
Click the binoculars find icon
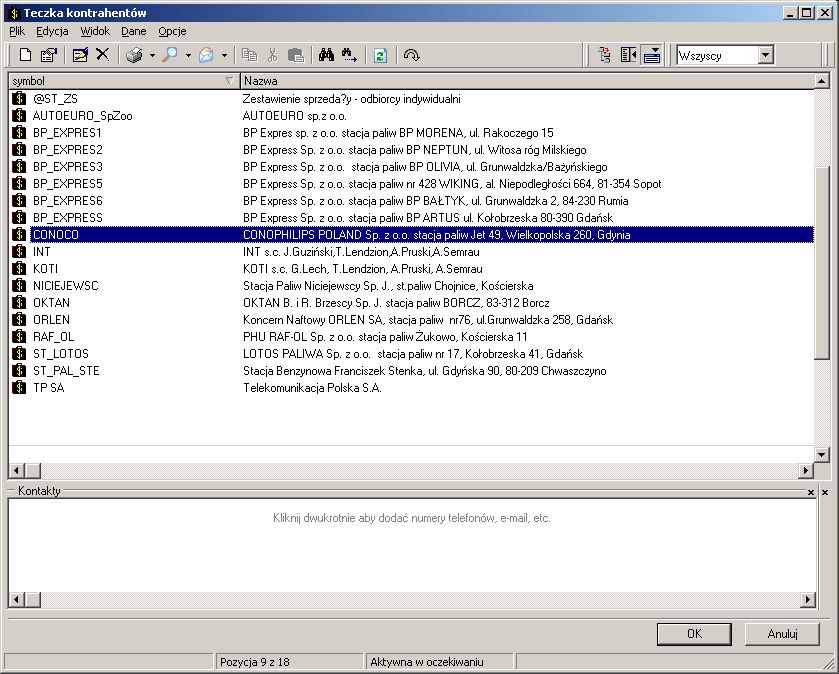(x=326, y=55)
